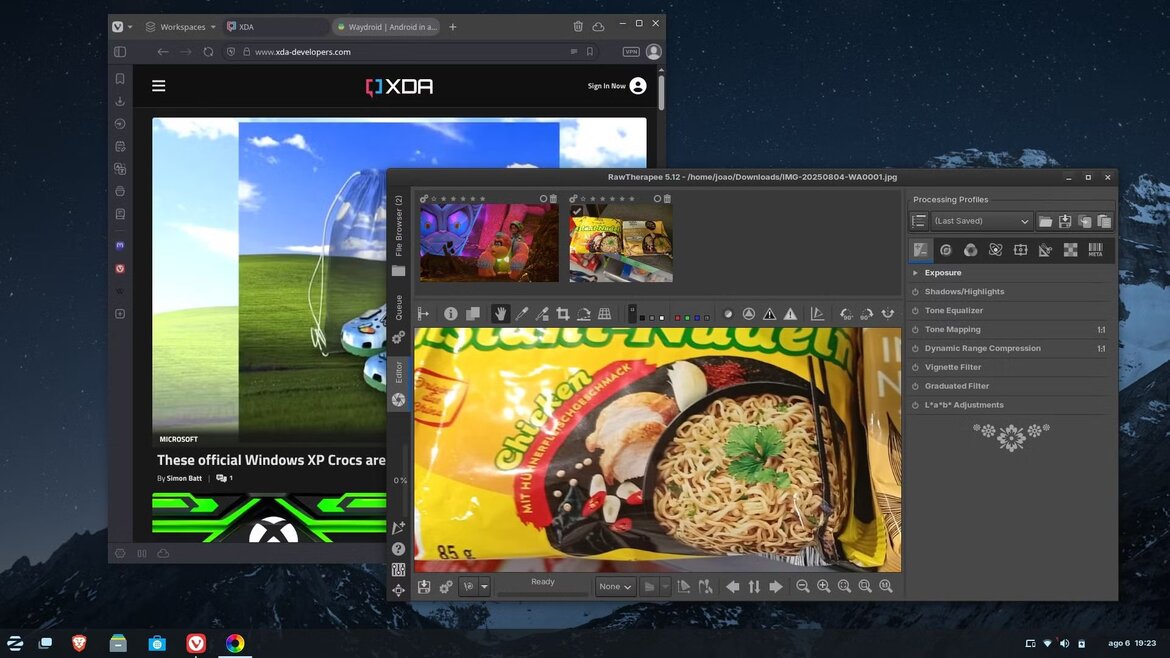This screenshot has height=658, width=1170.
Task: Open the Raw processing tab
Action: tap(1070, 250)
